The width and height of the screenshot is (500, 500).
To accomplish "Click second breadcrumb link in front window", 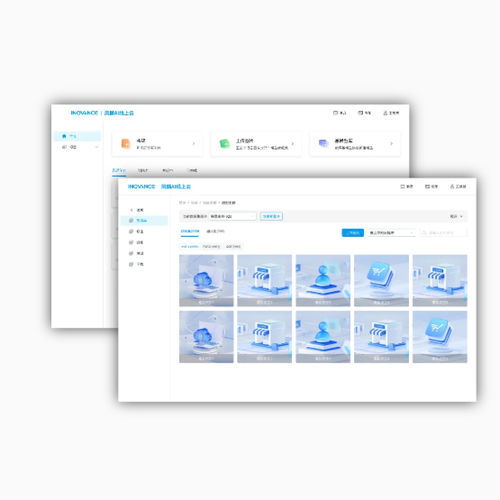I will [x=194, y=203].
